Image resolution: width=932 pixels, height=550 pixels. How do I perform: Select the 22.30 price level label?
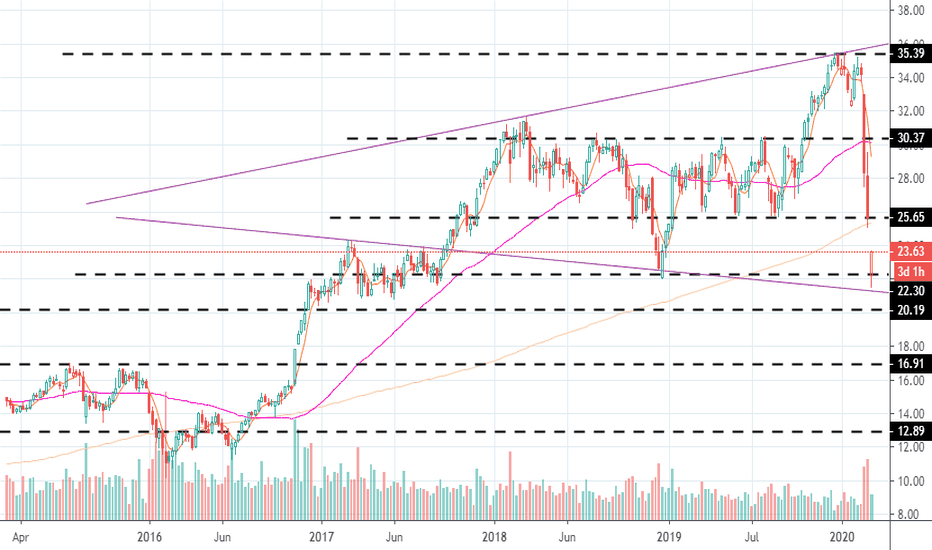[911, 290]
